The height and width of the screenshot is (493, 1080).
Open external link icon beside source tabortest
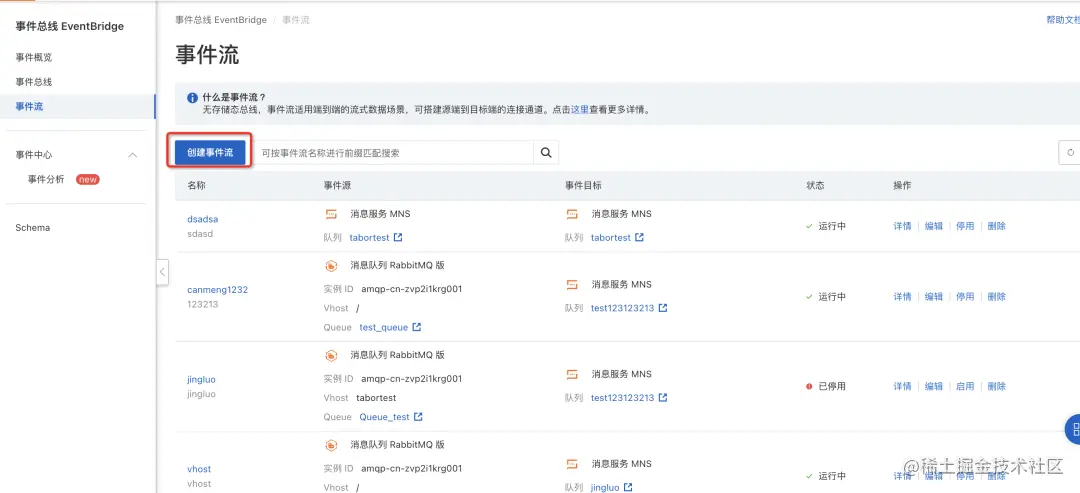point(397,238)
